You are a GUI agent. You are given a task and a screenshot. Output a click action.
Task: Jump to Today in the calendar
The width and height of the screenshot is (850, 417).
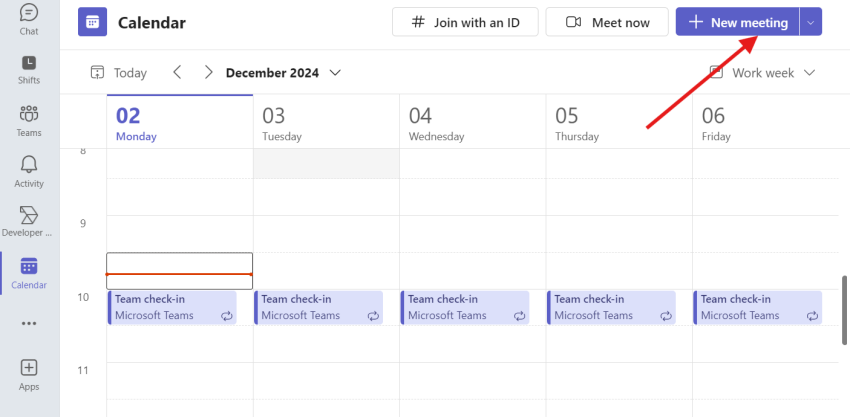pos(119,72)
